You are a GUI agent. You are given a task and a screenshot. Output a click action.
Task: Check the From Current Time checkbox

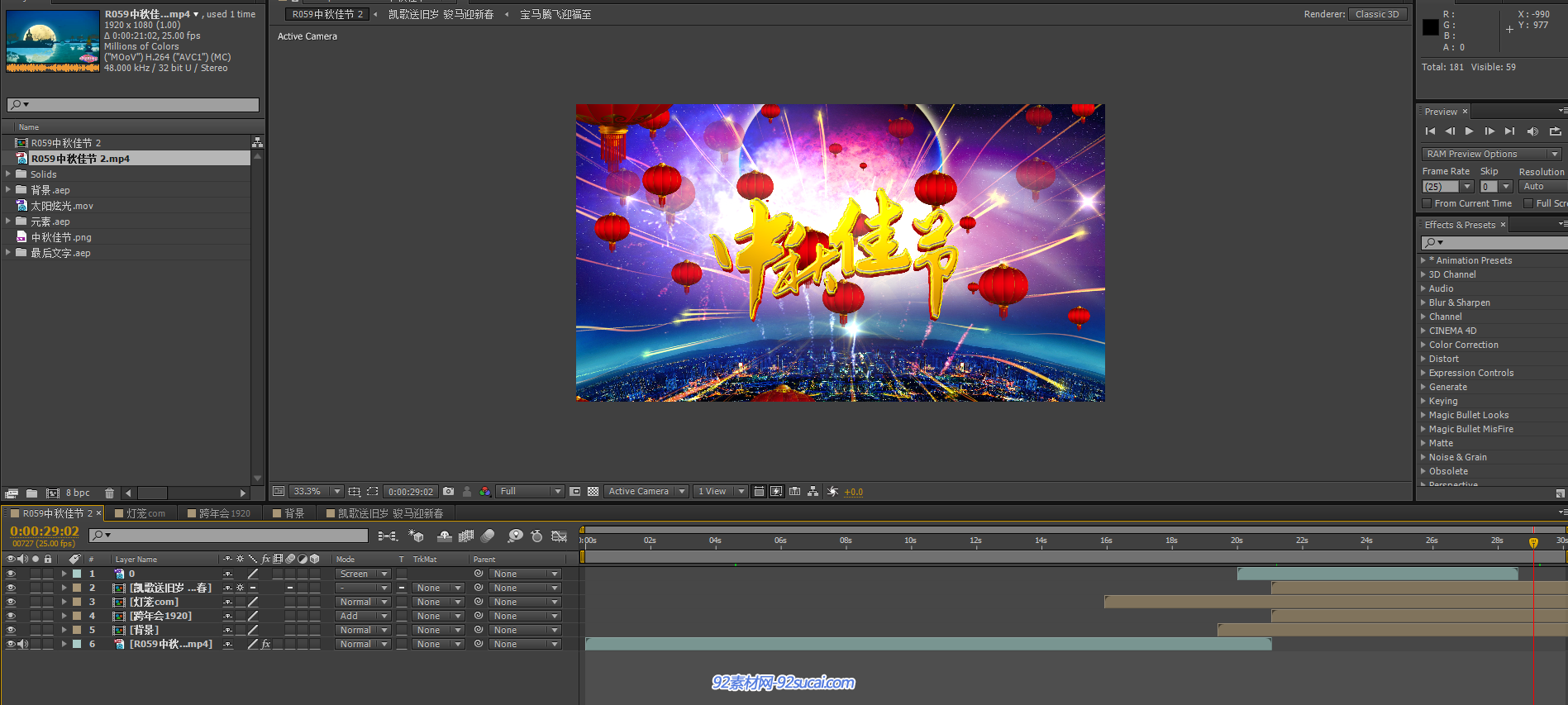point(1427,203)
